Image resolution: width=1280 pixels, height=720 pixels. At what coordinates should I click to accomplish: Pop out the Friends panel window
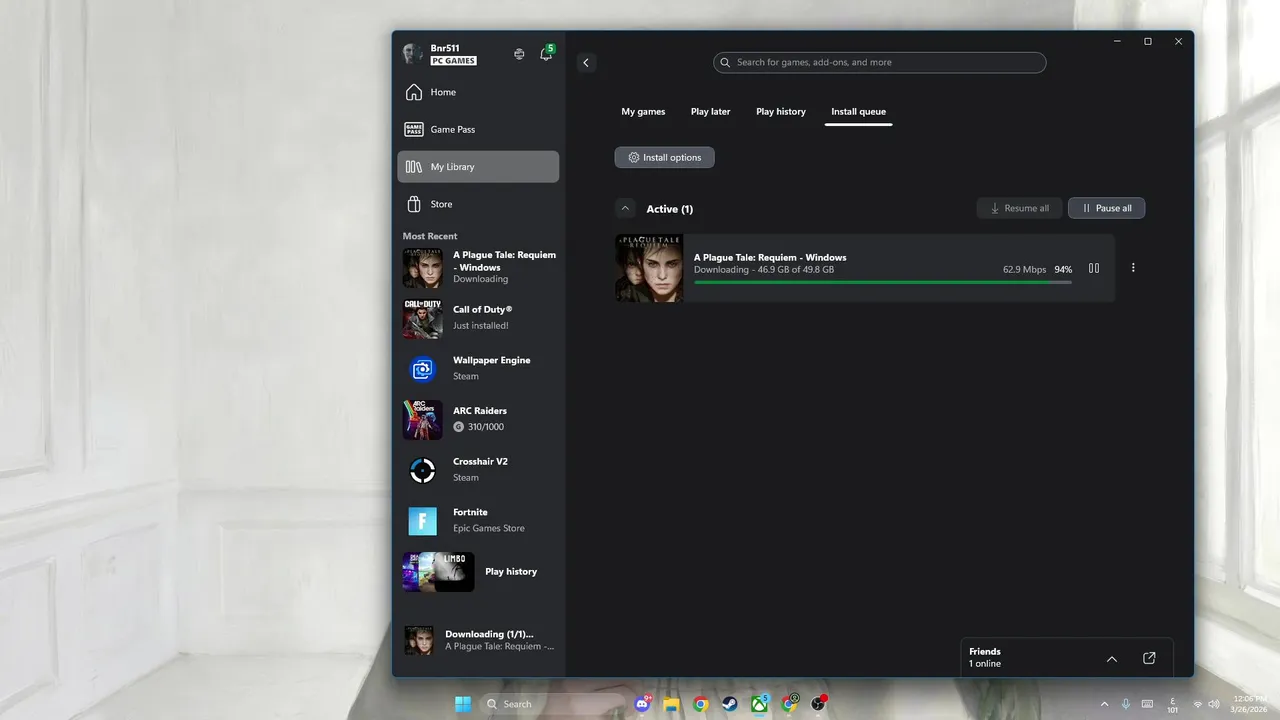[1149, 658]
